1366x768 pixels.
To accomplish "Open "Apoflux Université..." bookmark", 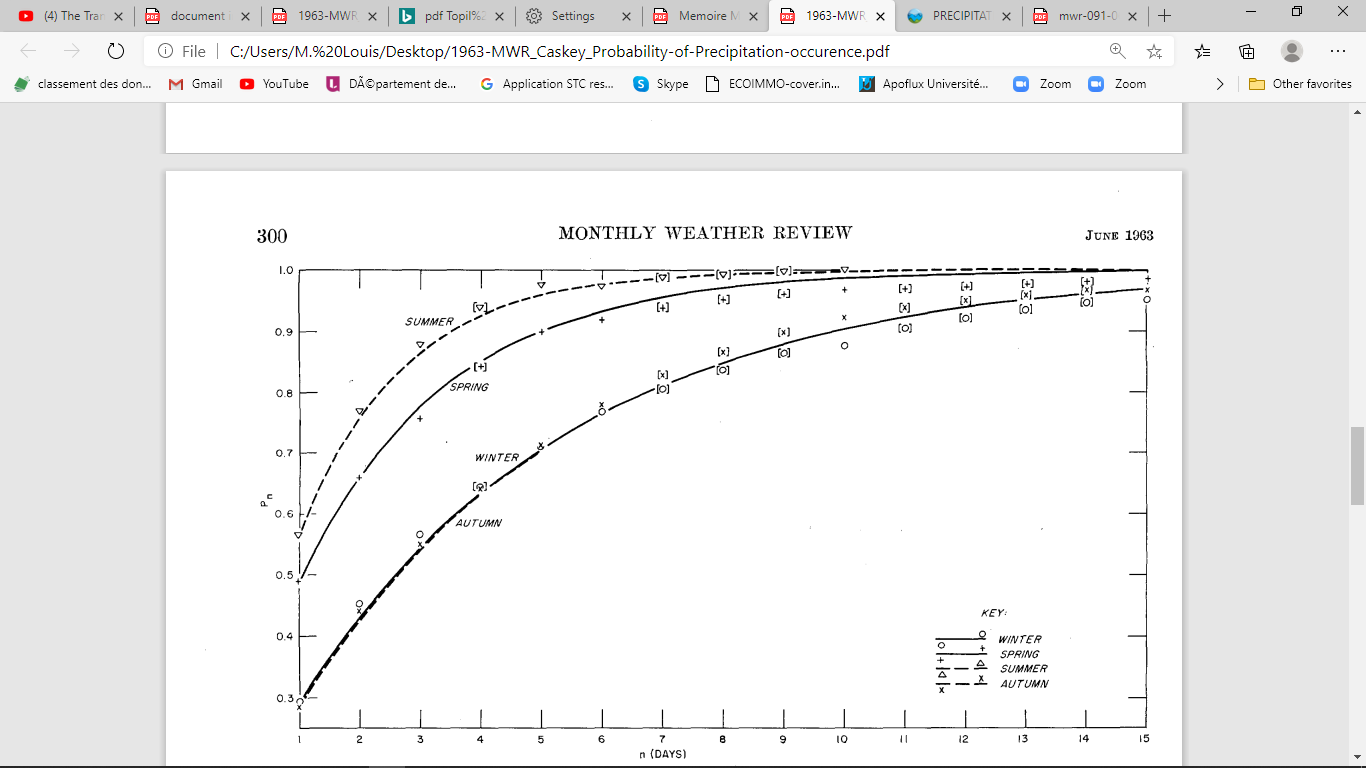I will pyautogui.click(x=924, y=84).
